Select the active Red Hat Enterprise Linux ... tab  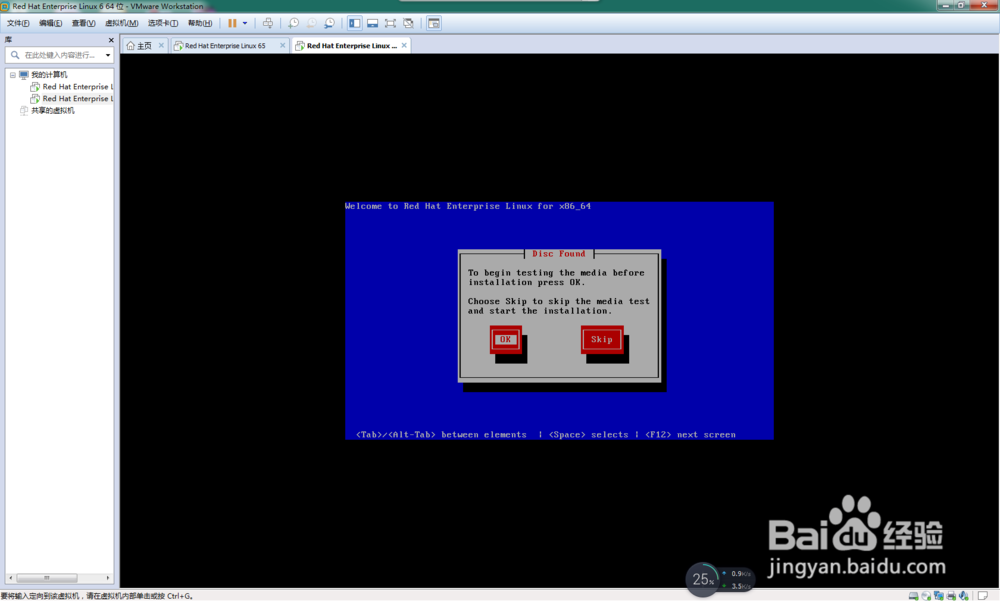tap(351, 45)
